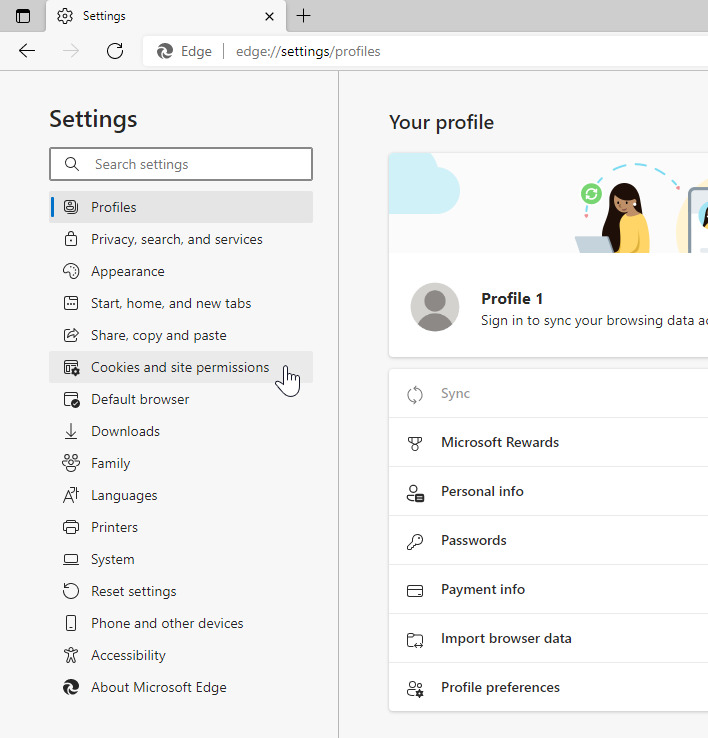Go to Appearance settings

pyautogui.click(x=181, y=271)
